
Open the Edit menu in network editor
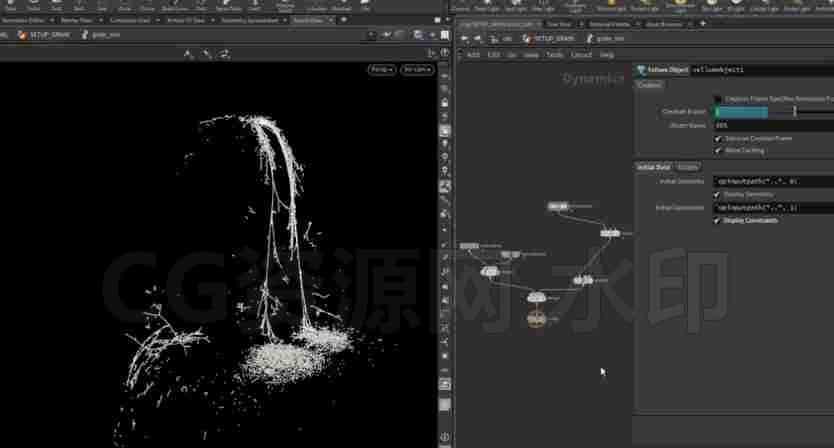point(494,55)
